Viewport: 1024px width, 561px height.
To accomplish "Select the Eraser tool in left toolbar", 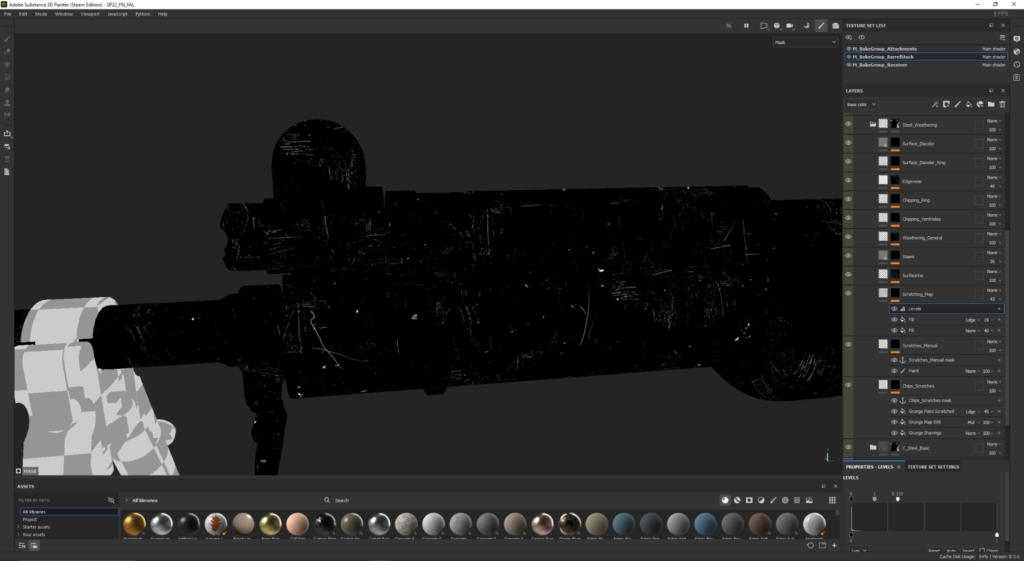I will (7, 52).
